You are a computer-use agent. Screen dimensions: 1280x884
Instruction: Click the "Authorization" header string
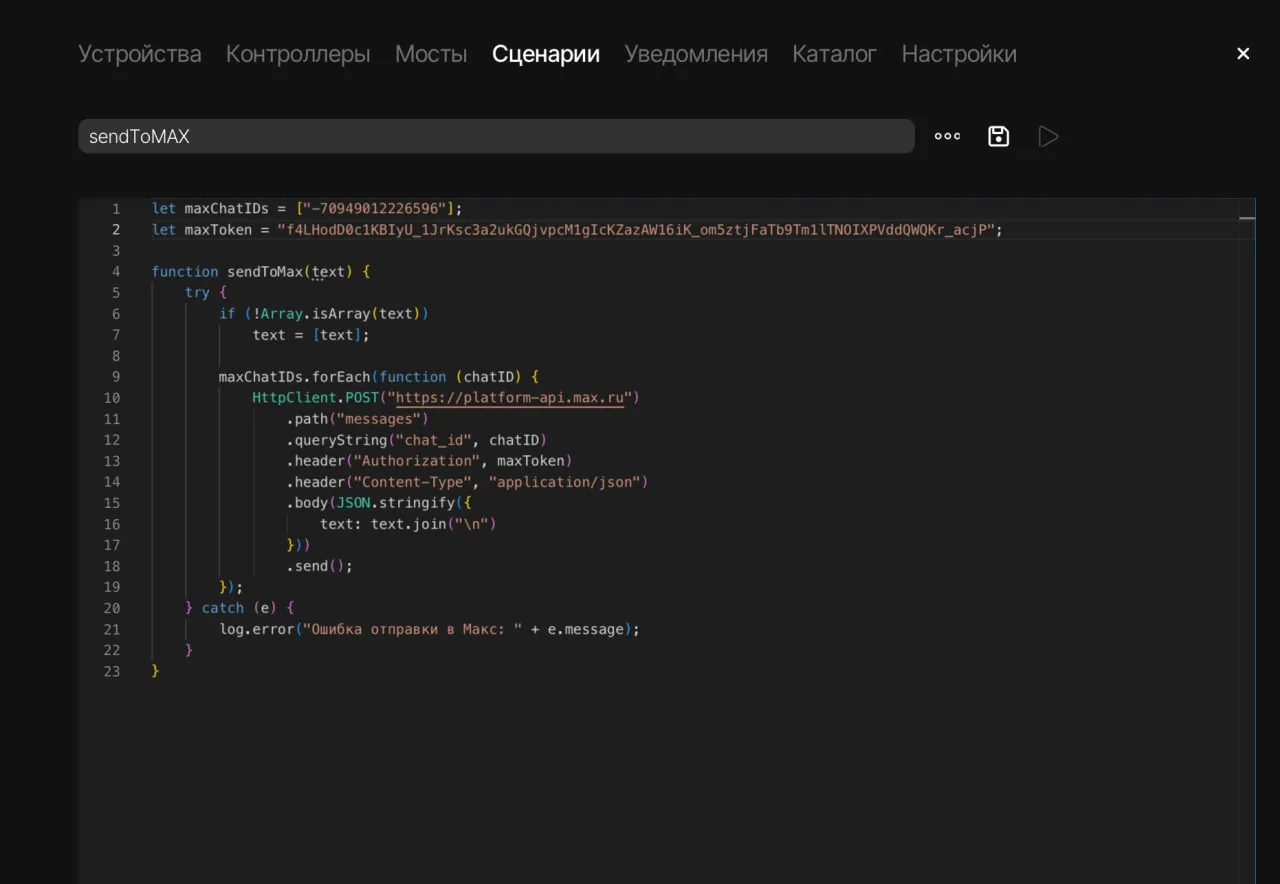416,461
